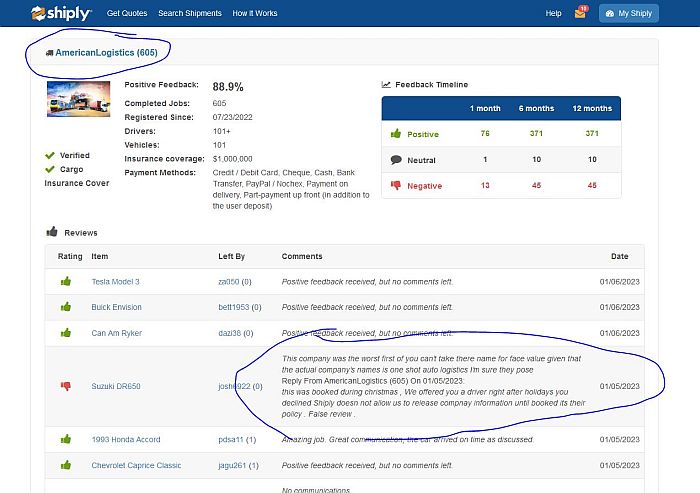Click the red thumbs-down icon beside Negative

click(x=396, y=185)
